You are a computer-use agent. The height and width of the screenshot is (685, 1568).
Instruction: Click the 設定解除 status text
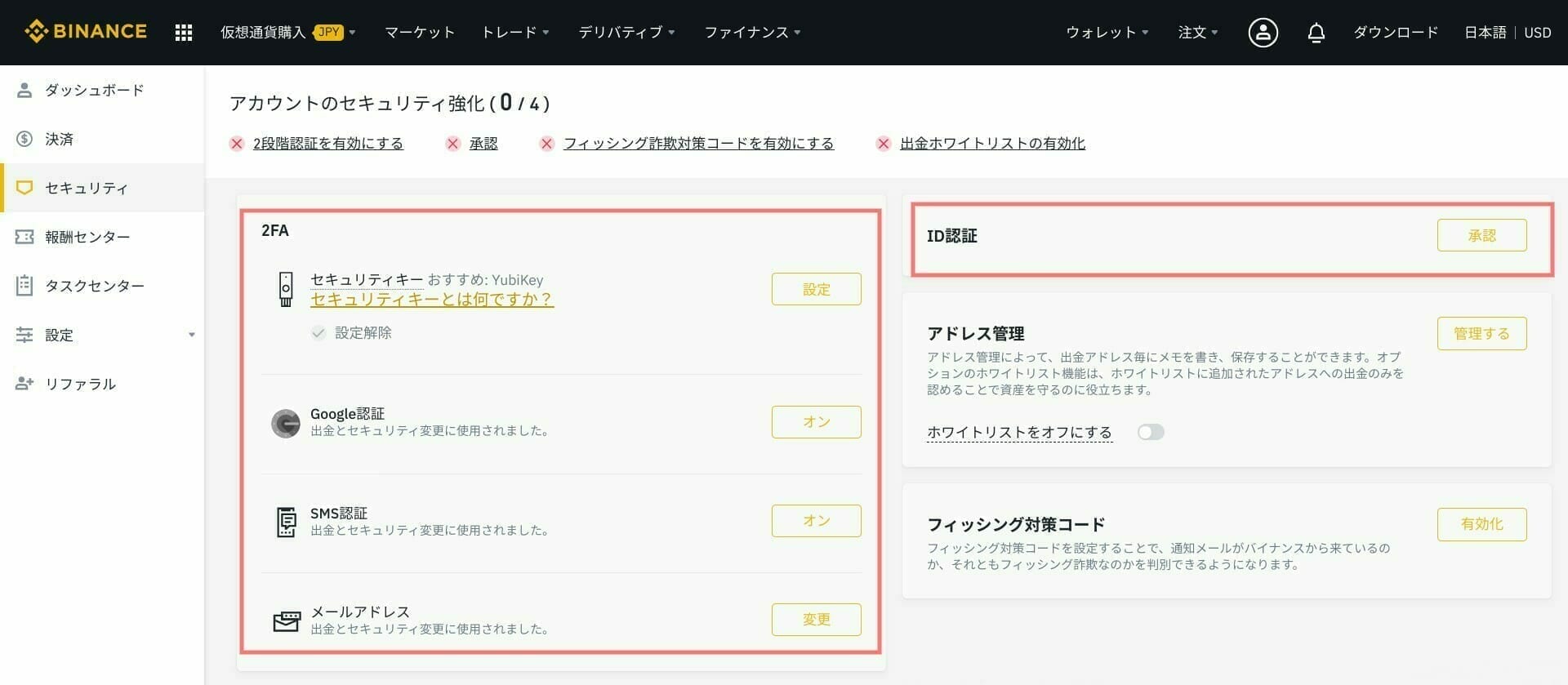coord(363,333)
